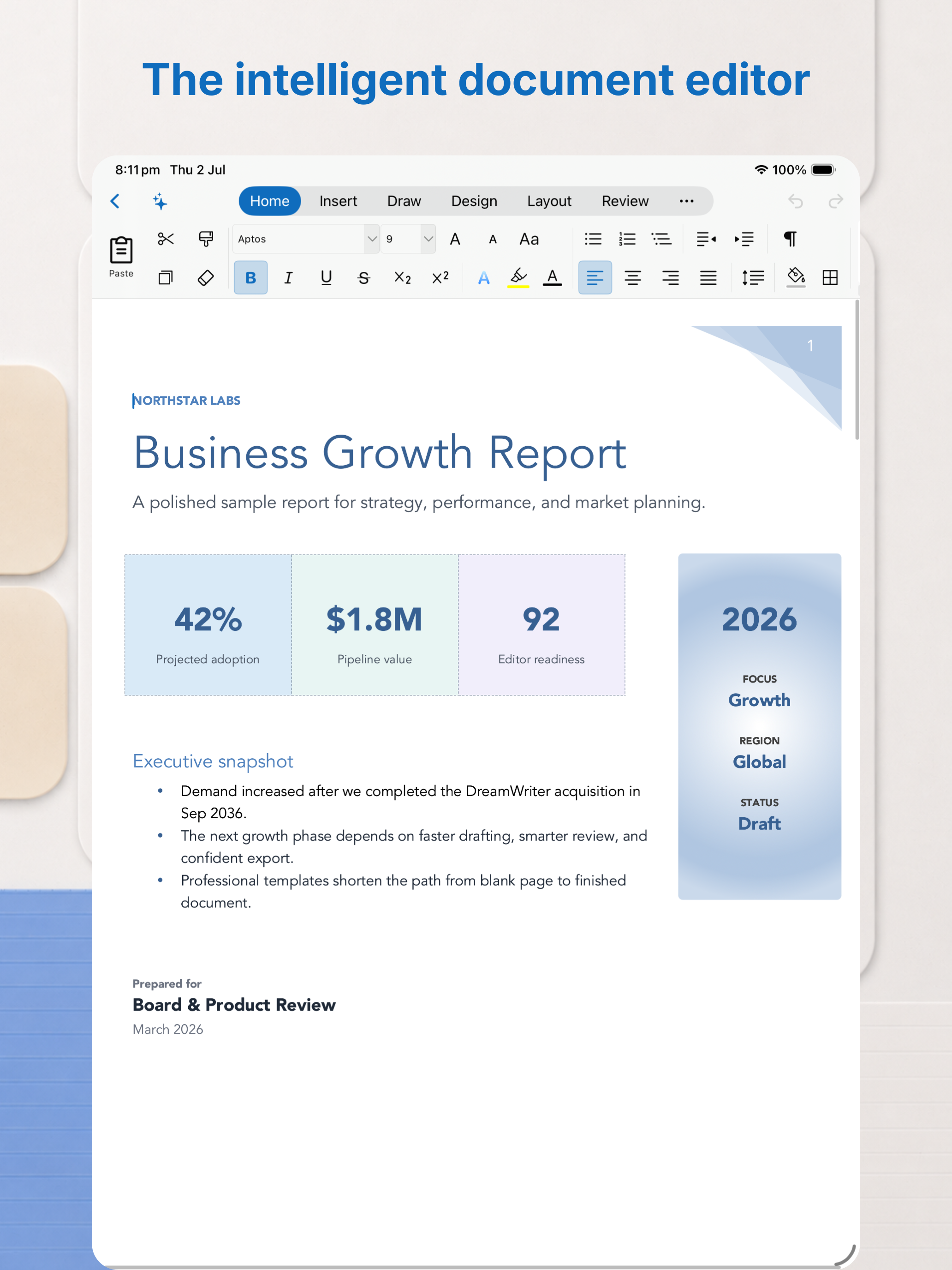Insert a numbered list

(x=627, y=239)
